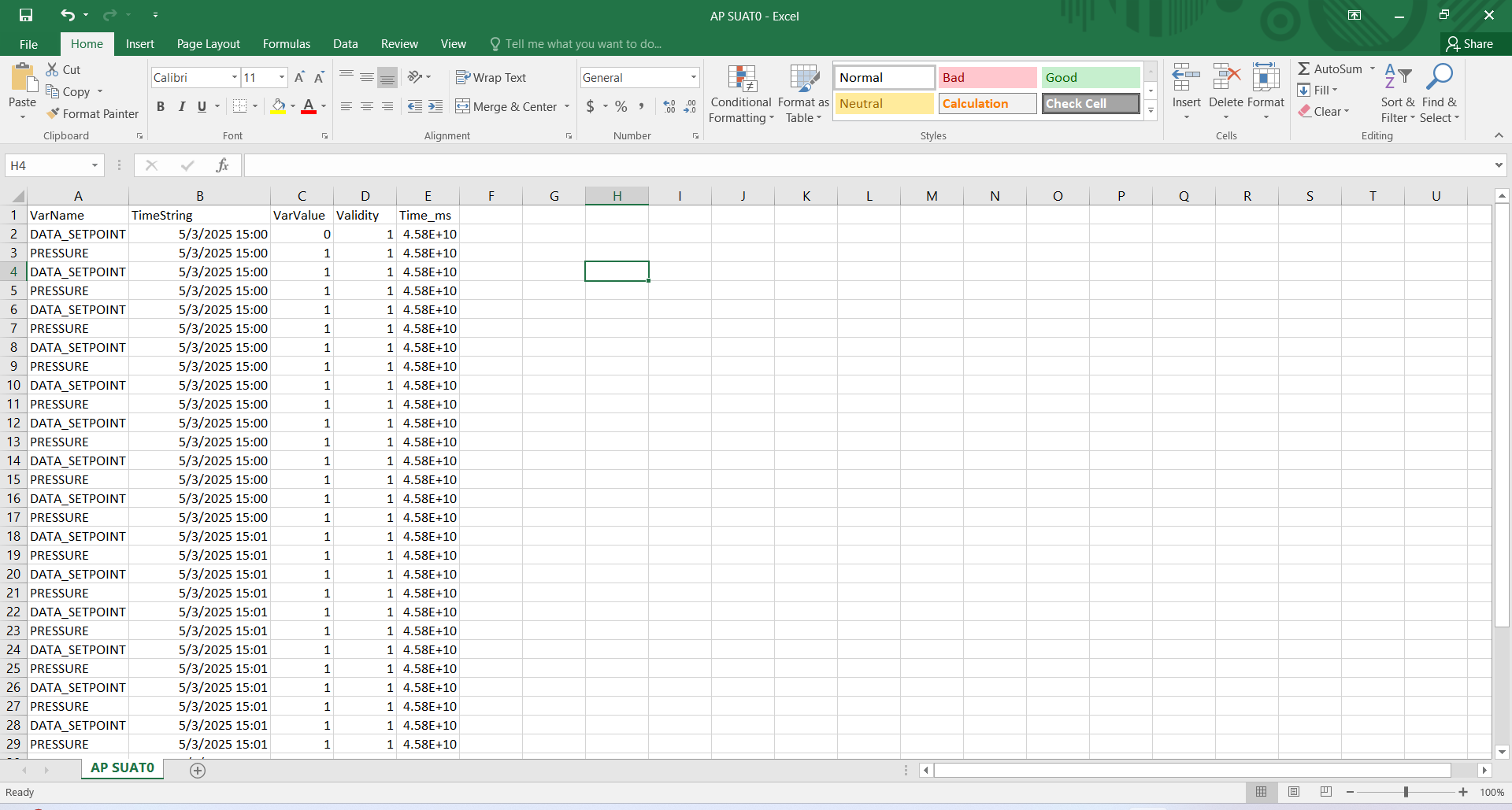Toggle Bold formatting
Viewport: 1512px width, 810px height.
pyautogui.click(x=161, y=106)
